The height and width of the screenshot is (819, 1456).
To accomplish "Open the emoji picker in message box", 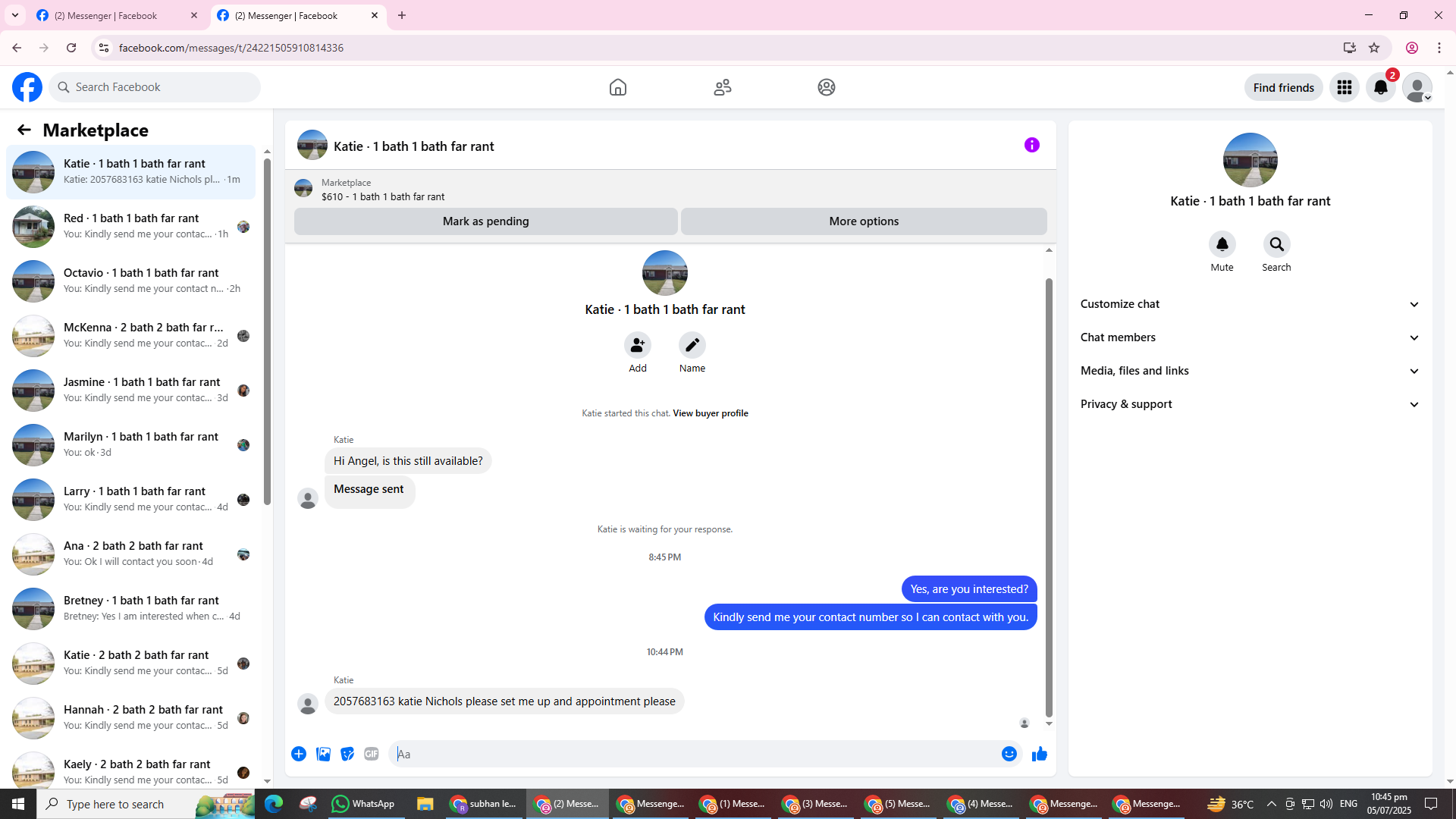I will pyautogui.click(x=1009, y=754).
